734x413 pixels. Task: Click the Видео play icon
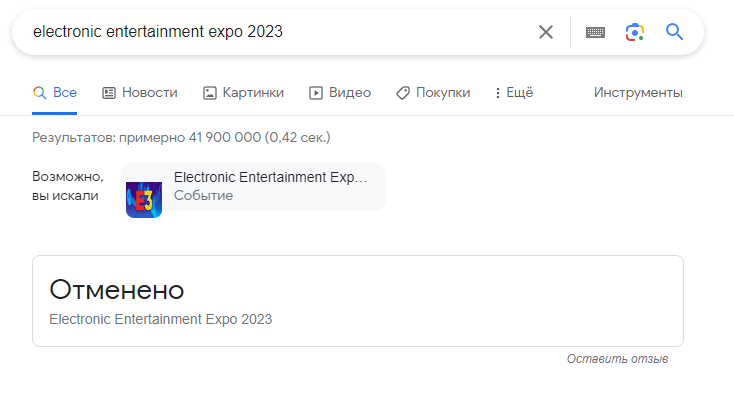pyautogui.click(x=316, y=93)
